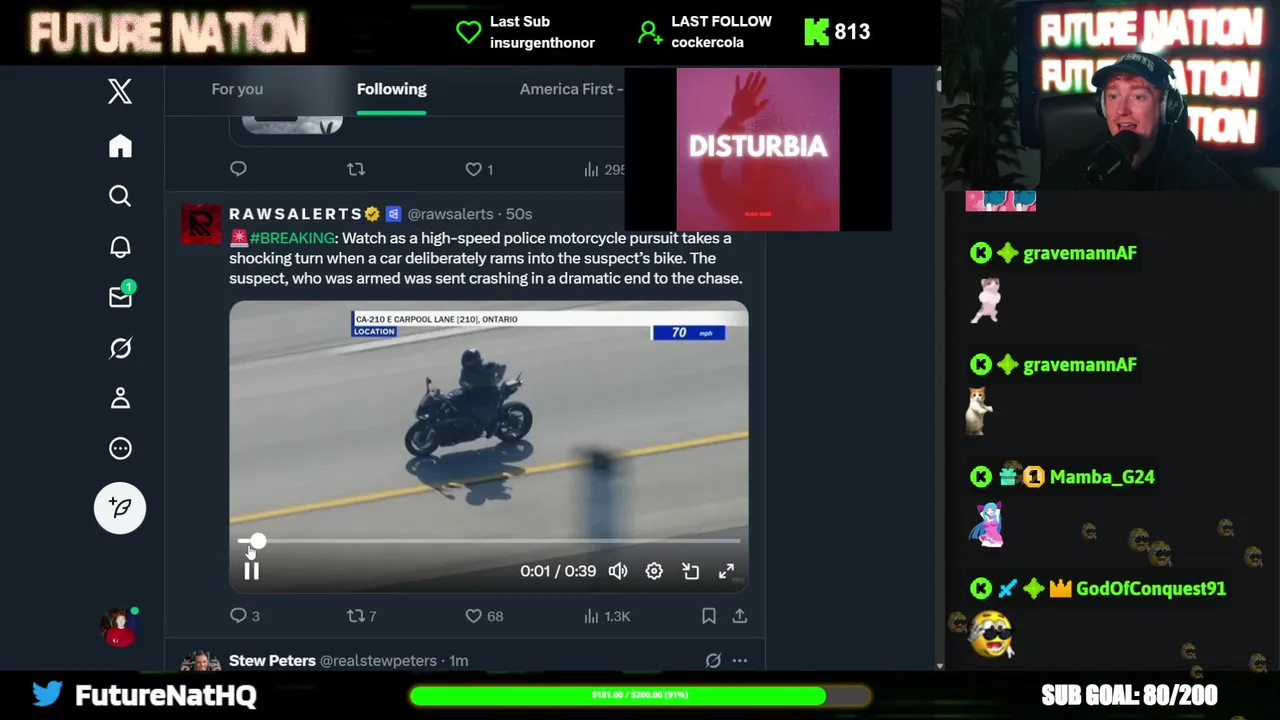The height and width of the screenshot is (720, 1280).
Task: Like the upper post with 1 like
Action: [479, 169]
